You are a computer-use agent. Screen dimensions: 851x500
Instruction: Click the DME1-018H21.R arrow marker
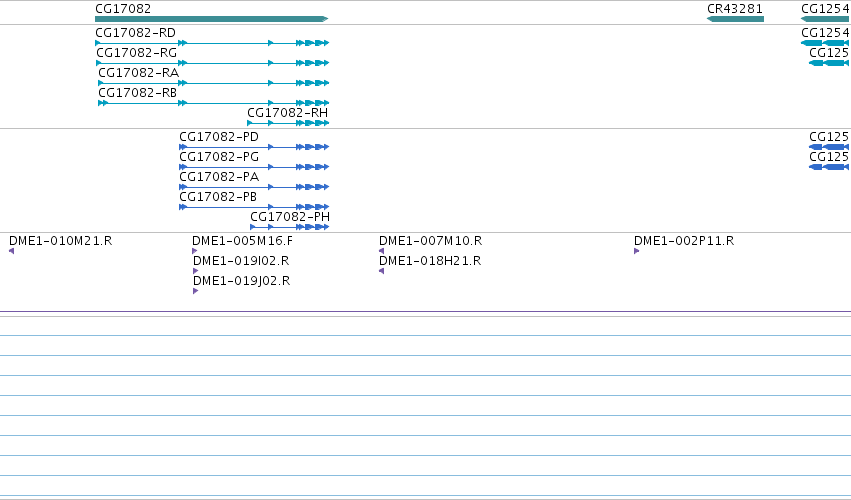click(x=382, y=271)
